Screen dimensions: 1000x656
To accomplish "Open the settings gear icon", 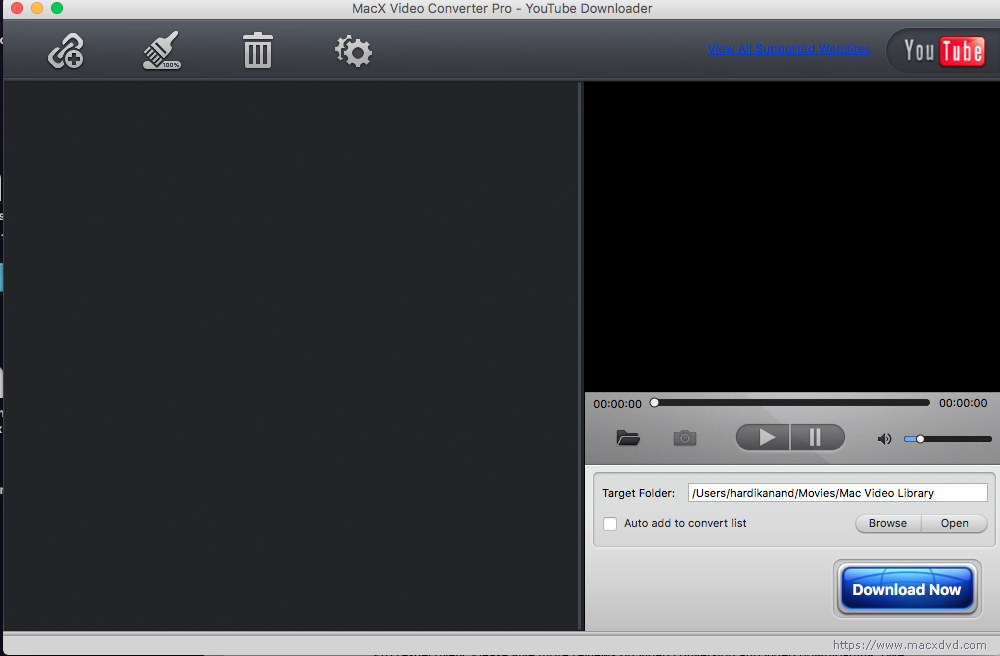I will pyautogui.click(x=353, y=51).
